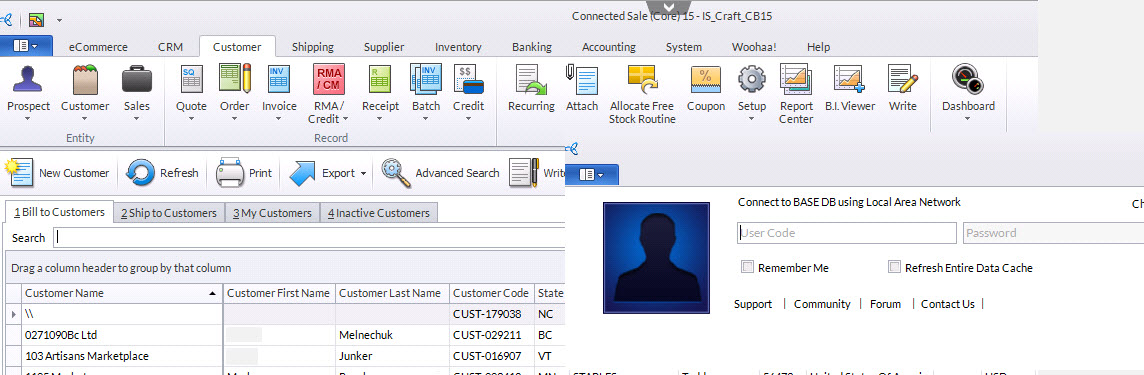Open the Export dropdown arrow

coord(363,174)
